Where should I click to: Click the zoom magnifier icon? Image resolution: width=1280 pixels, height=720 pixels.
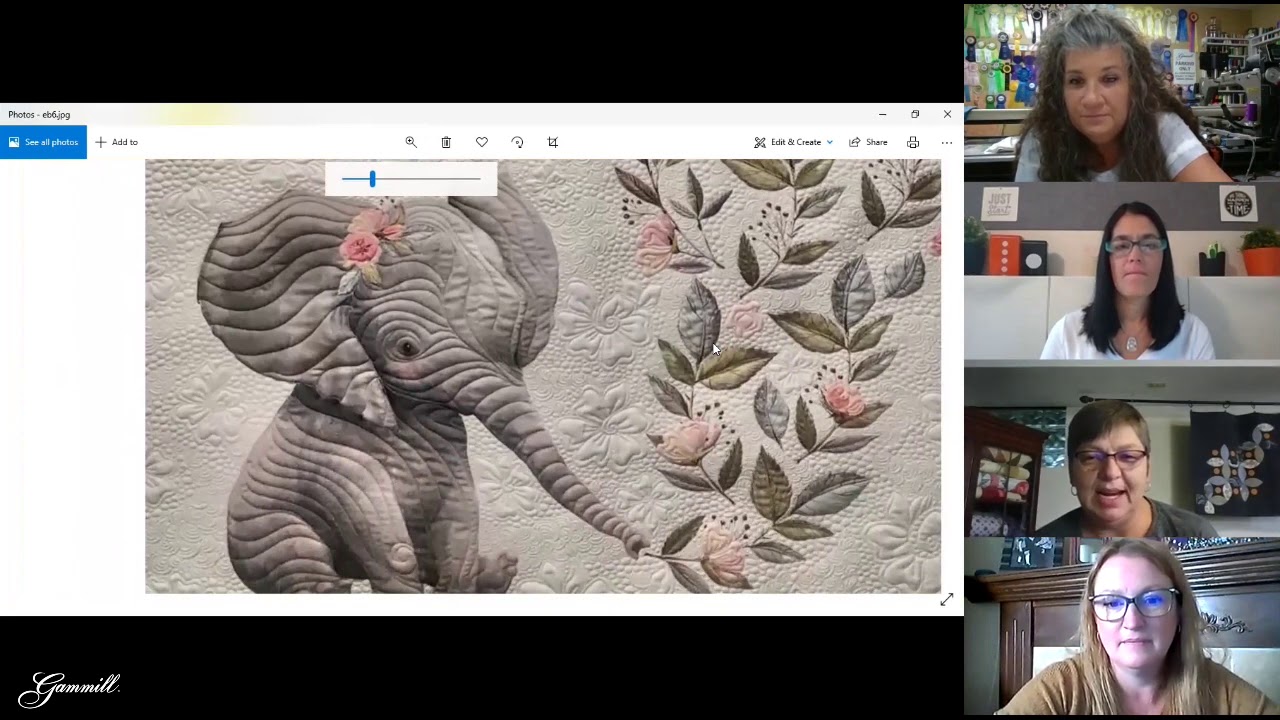click(x=411, y=142)
